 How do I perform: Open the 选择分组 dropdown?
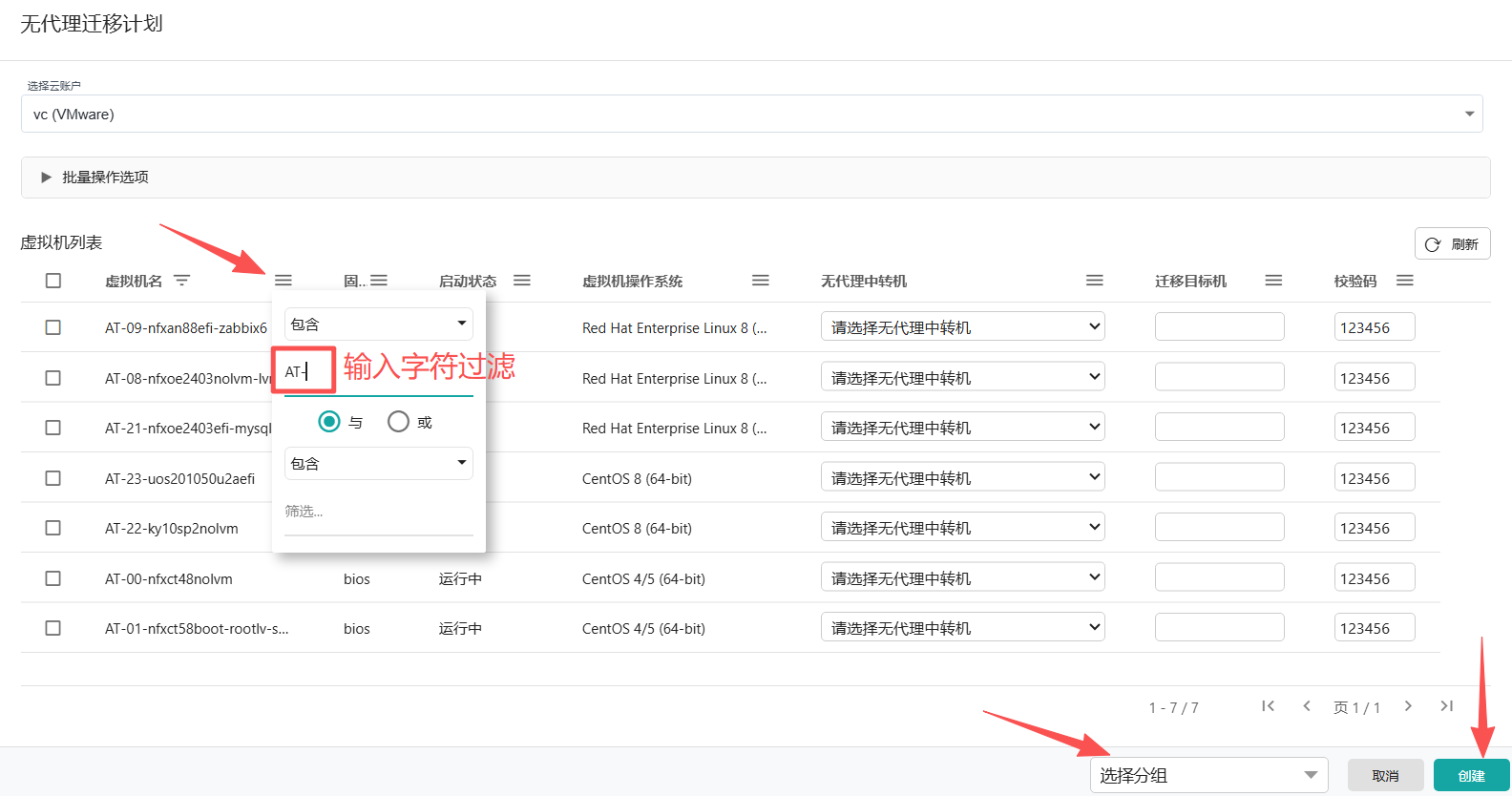(x=1209, y=775)
